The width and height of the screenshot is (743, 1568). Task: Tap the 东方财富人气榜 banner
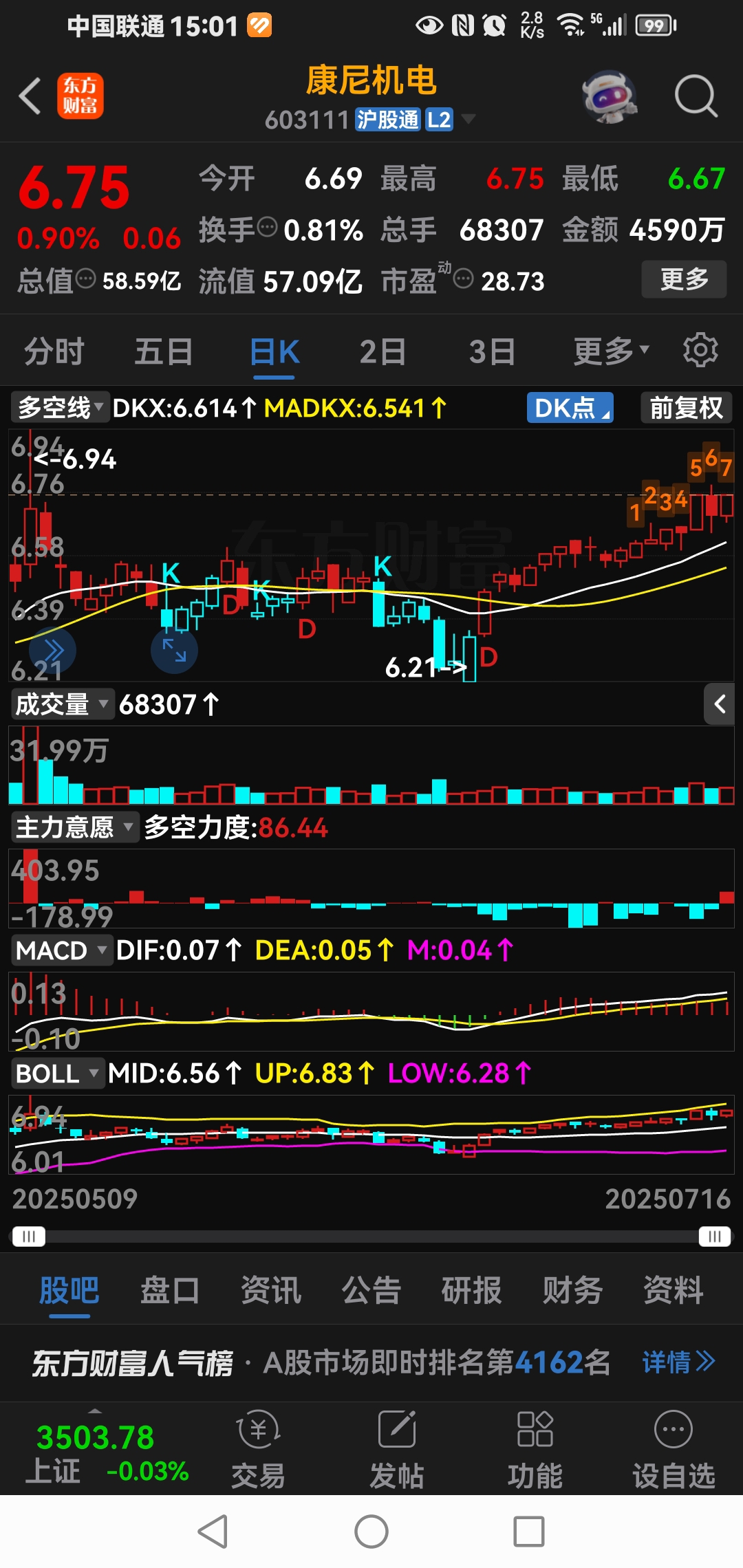tap(371, 1362)
